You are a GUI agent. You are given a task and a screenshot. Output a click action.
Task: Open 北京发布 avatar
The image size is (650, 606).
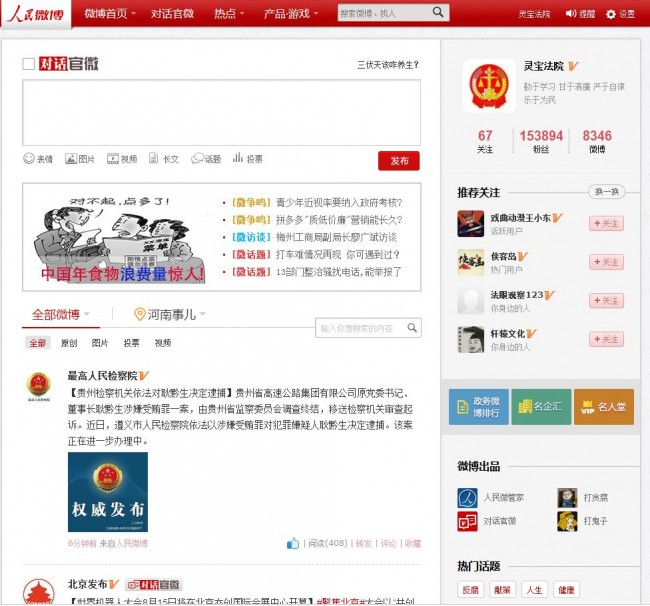(x=39, y=591)
